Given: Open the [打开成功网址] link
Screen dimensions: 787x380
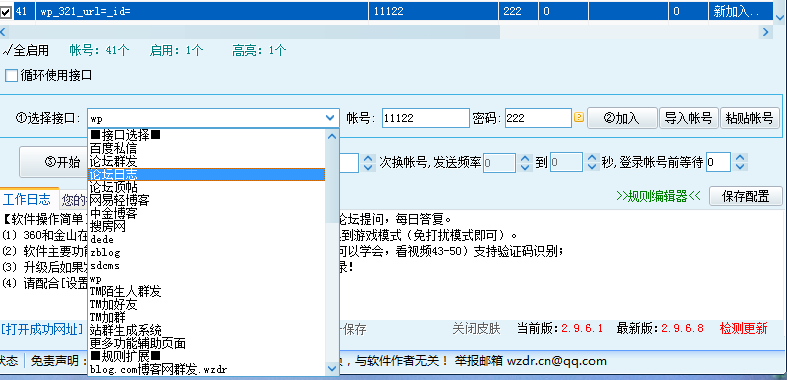Looking at the screenshot, I should pyautogui.click(x=42, y=329).
